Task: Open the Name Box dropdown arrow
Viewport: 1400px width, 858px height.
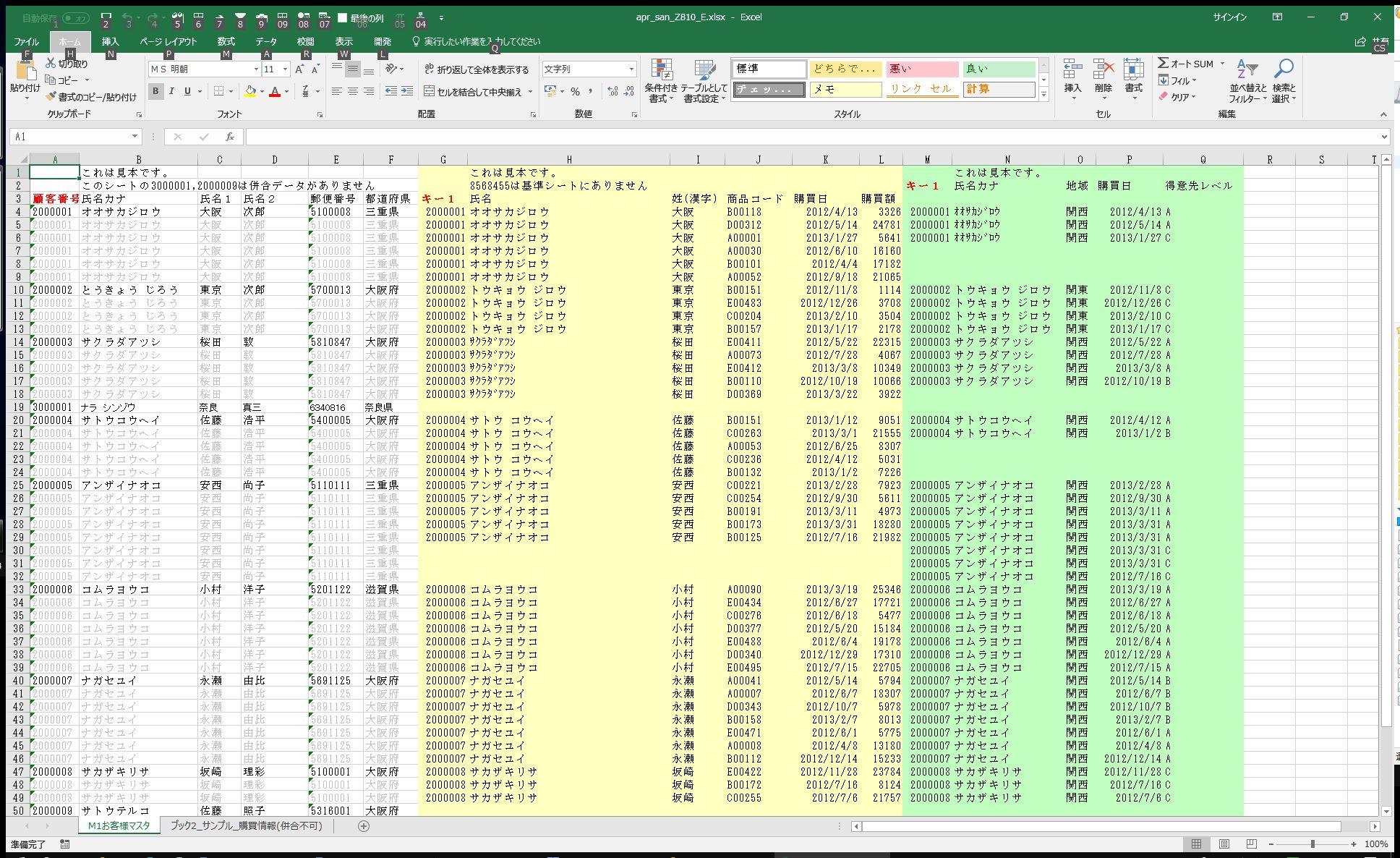Action: pos(135,137)
